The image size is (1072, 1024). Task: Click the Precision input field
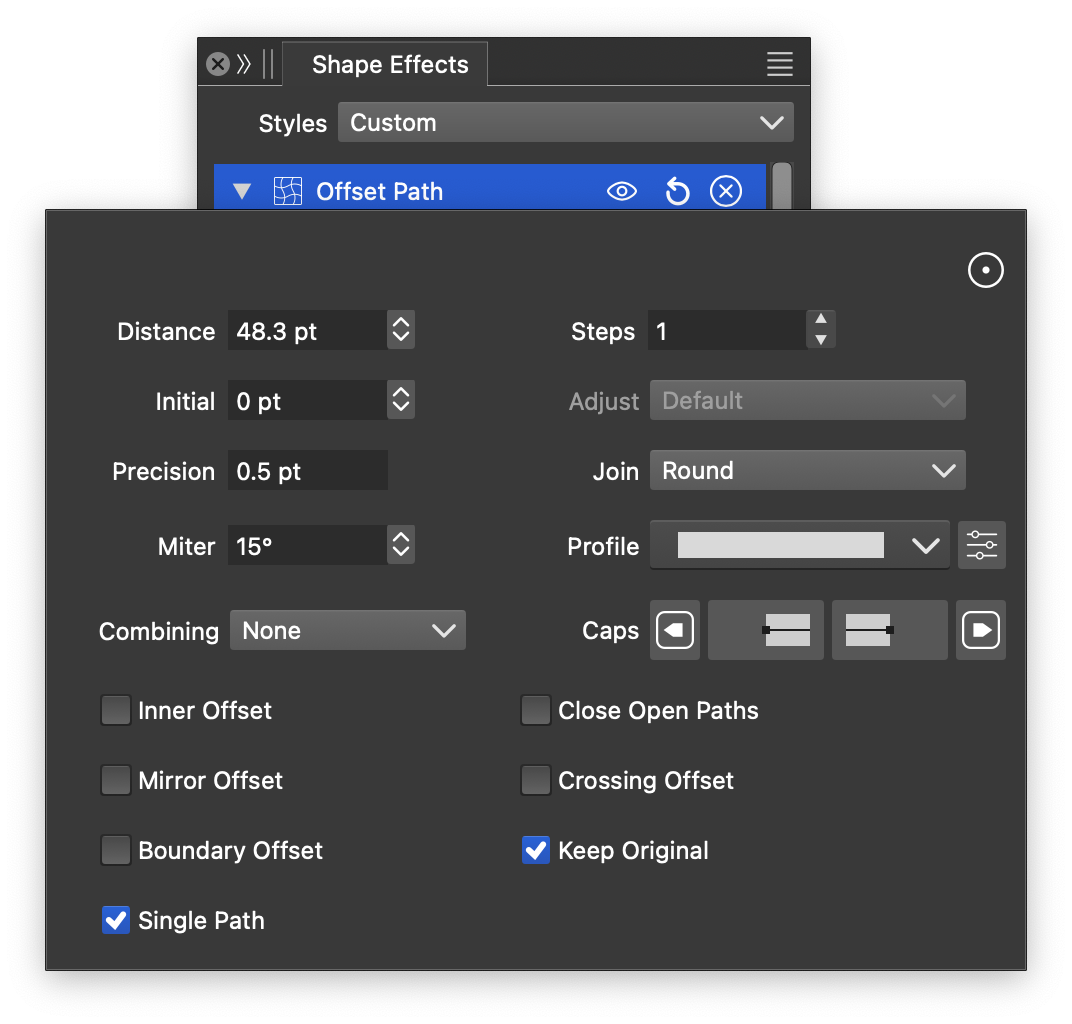pos(307,471)
